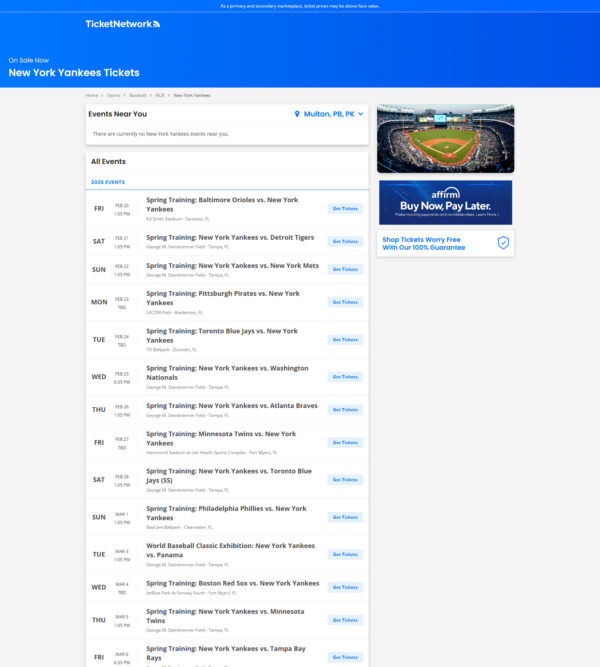600x667 pixels.
Task: Open the MLB breadcrumb link
Action: 160,95
